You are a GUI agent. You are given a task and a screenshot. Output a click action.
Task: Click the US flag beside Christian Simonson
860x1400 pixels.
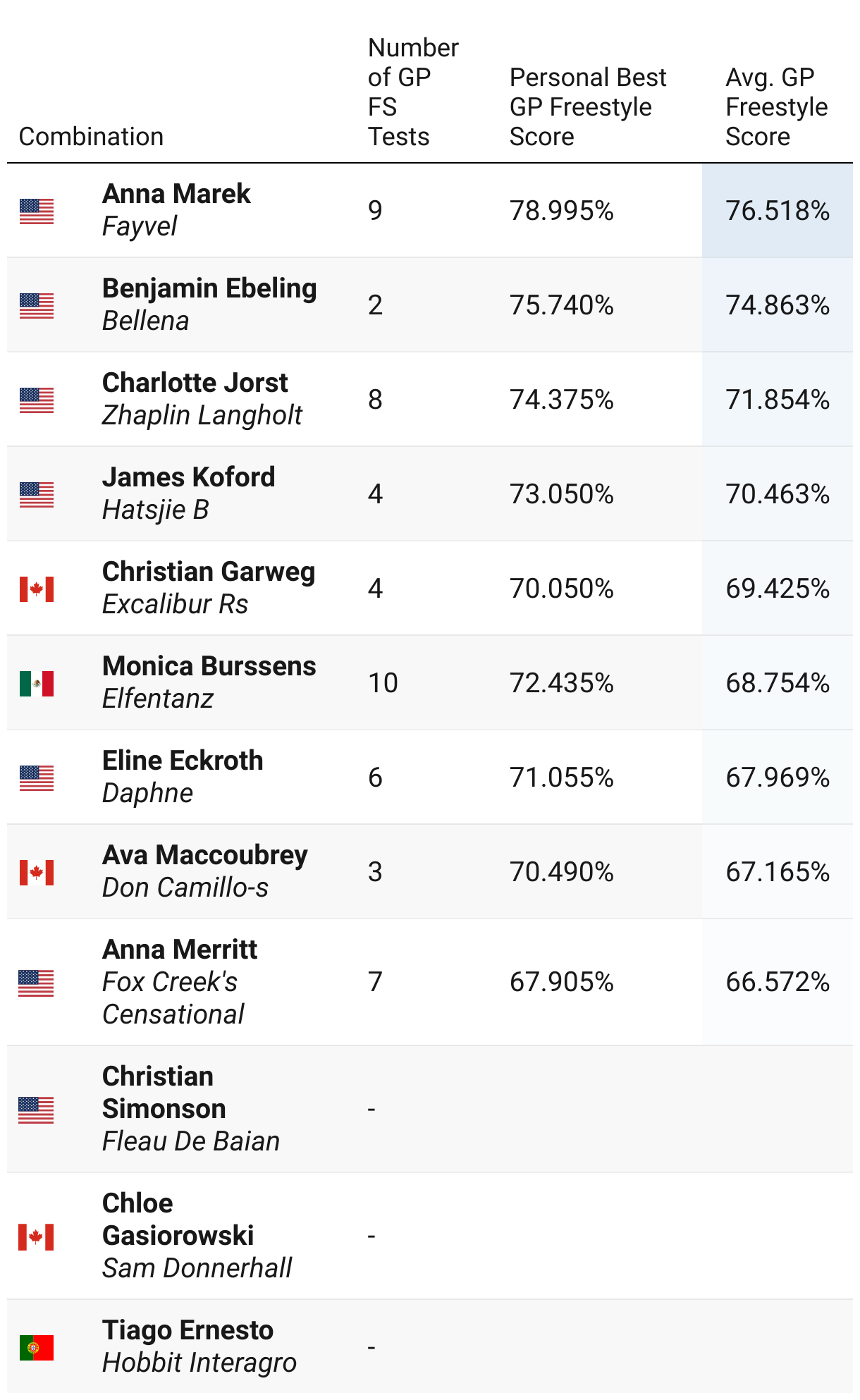(37, 1110)
